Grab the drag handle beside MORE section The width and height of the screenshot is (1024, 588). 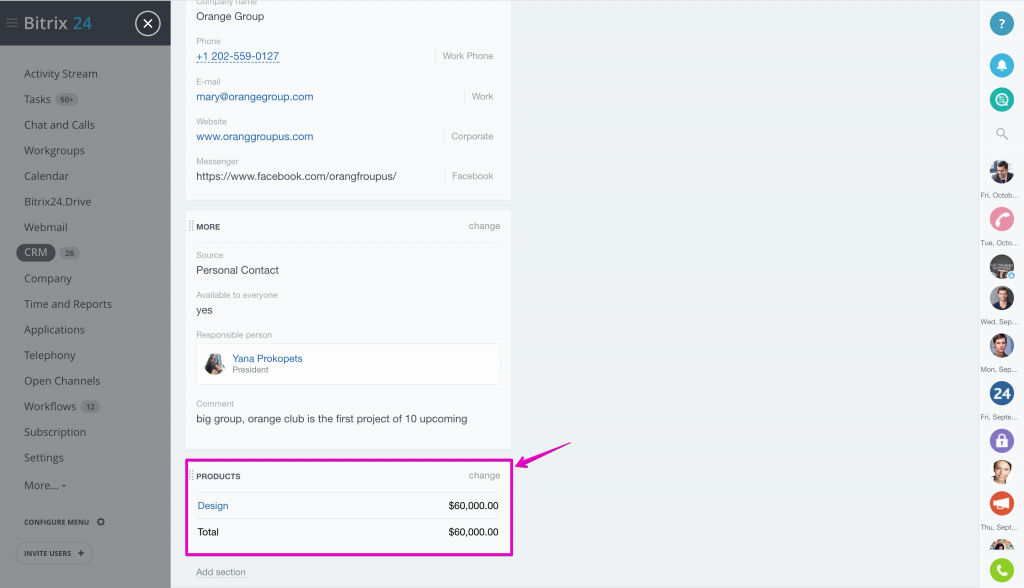[x=191, y=226]
